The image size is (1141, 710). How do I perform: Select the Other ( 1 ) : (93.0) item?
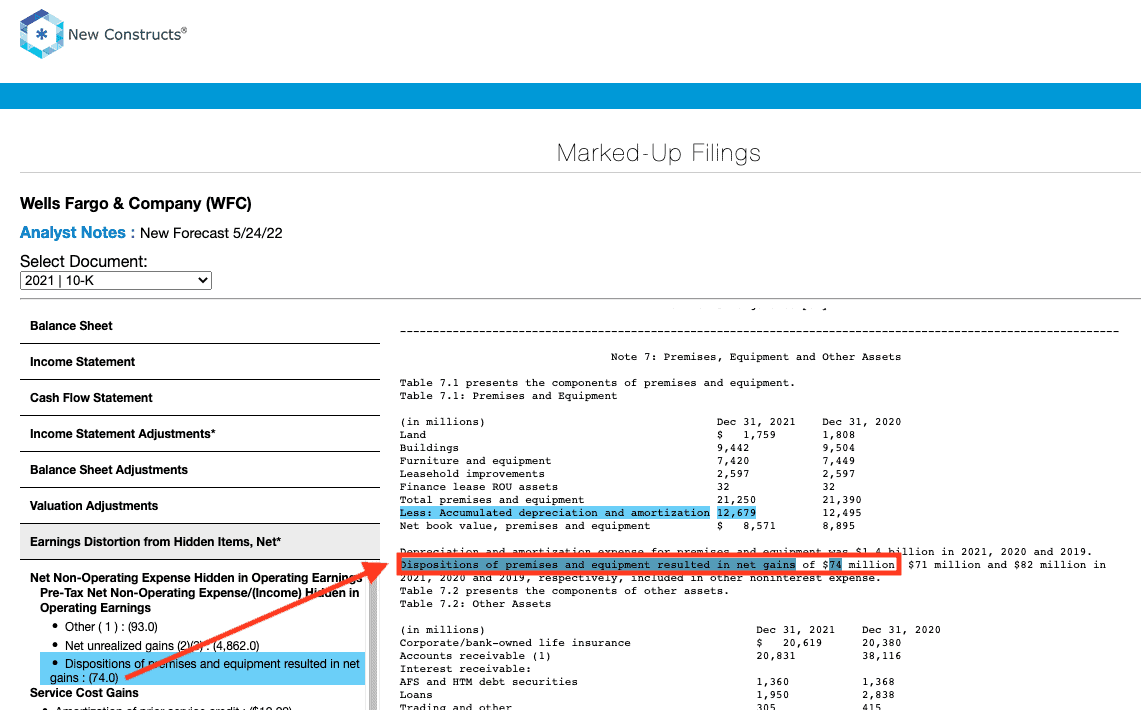pos(111,627)
